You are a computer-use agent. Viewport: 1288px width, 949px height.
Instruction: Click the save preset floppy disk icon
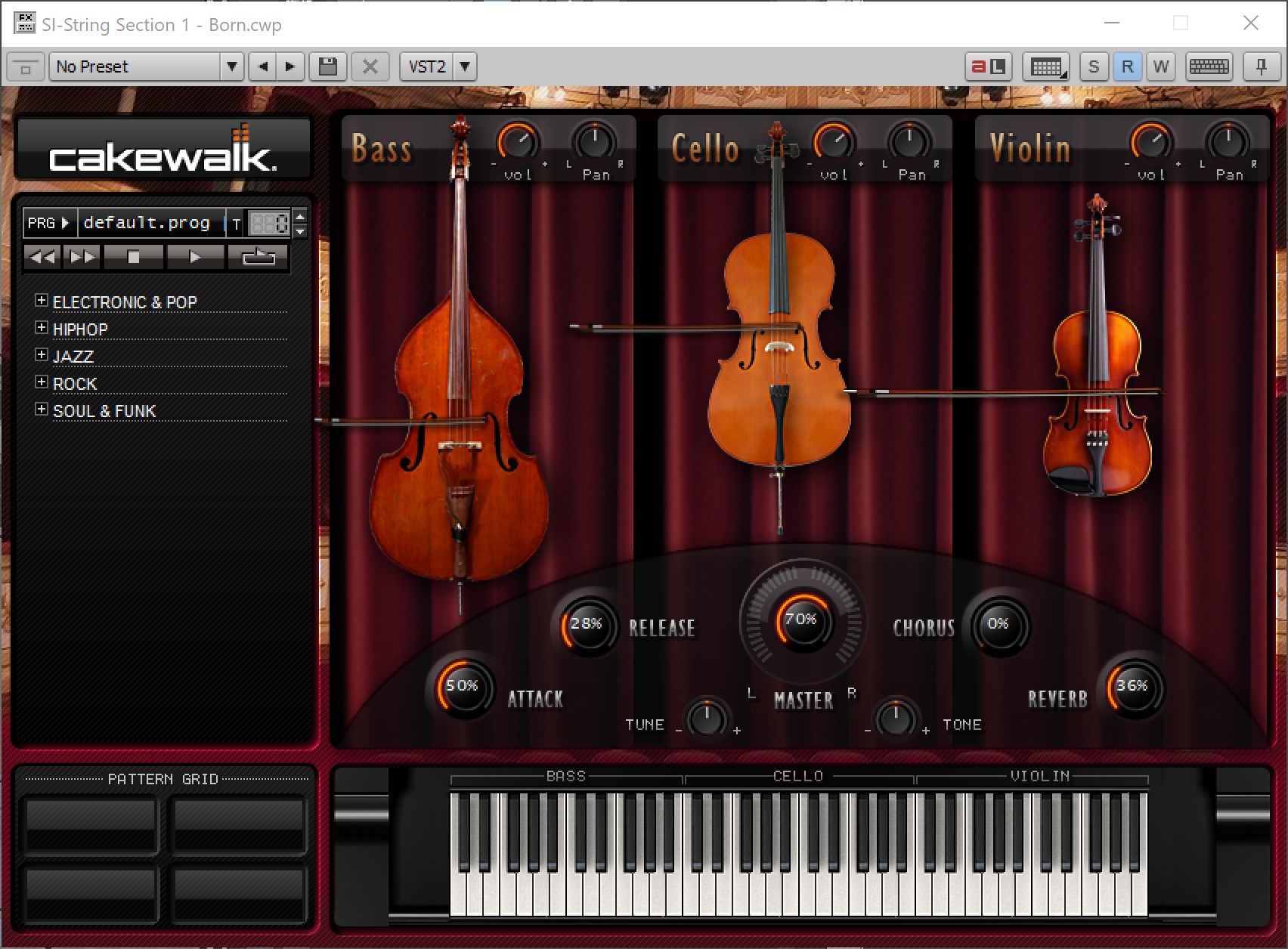pos(328,66)
